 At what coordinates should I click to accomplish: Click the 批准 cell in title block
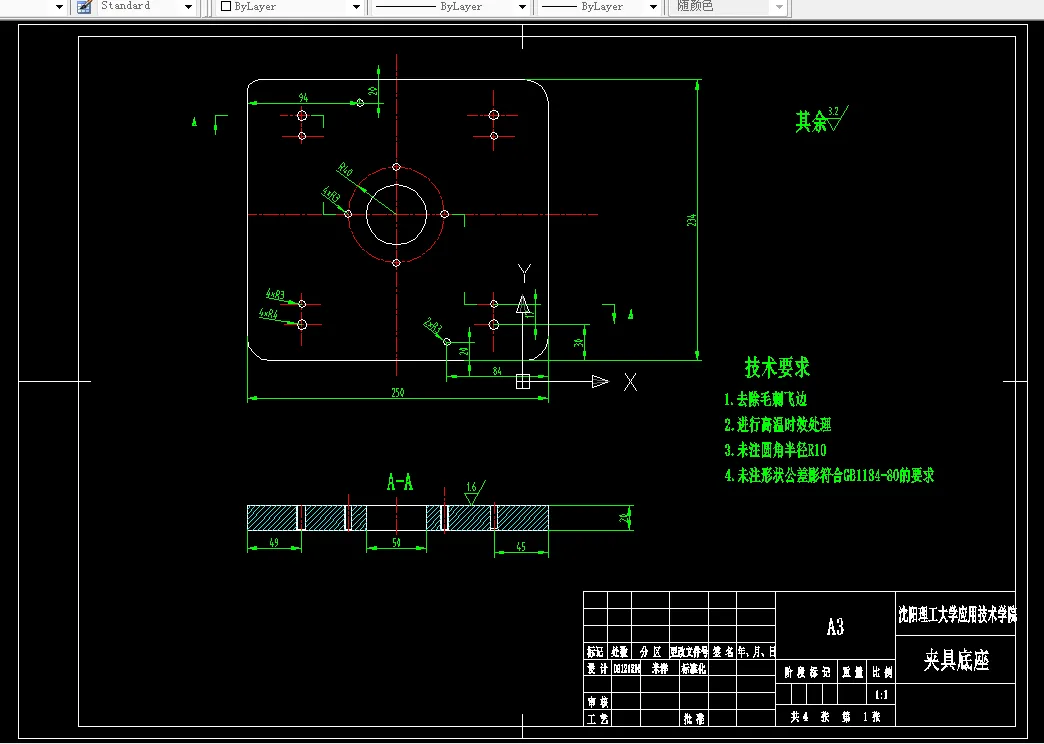tap(694, 719)
